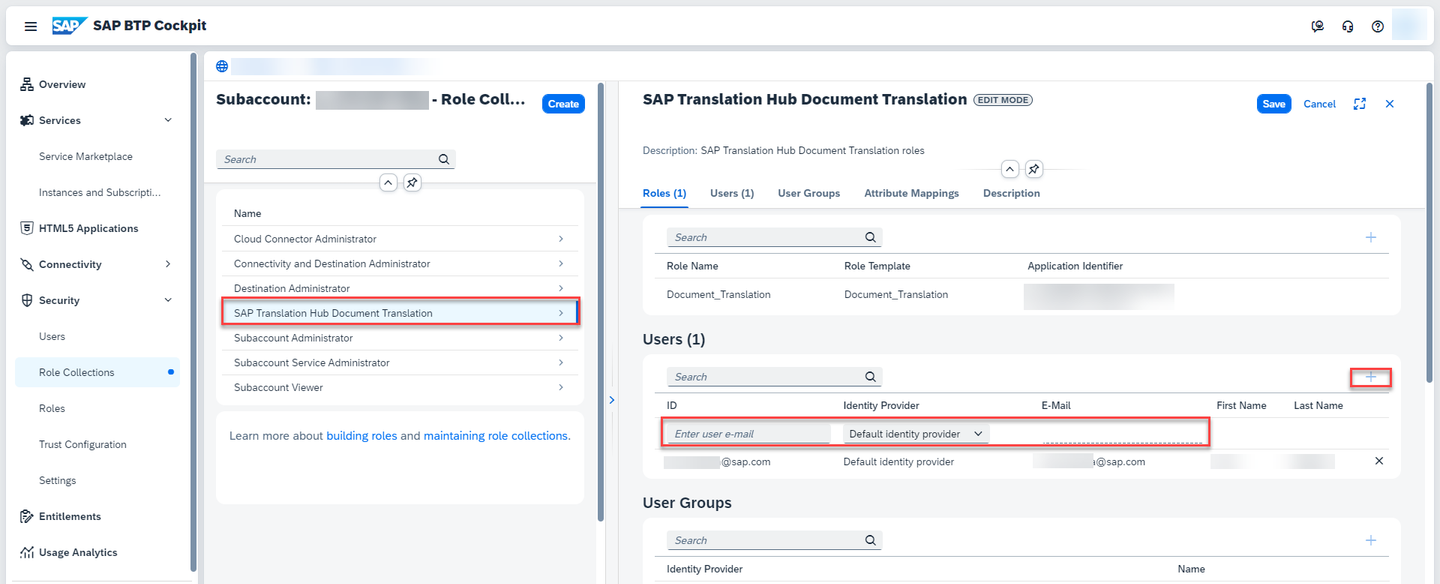The height and width of the screenshot is (584, 1440).
Task: Open Instances and Subscriptions in sidebar
Action: pyautogui.click(x=100, y=192)
